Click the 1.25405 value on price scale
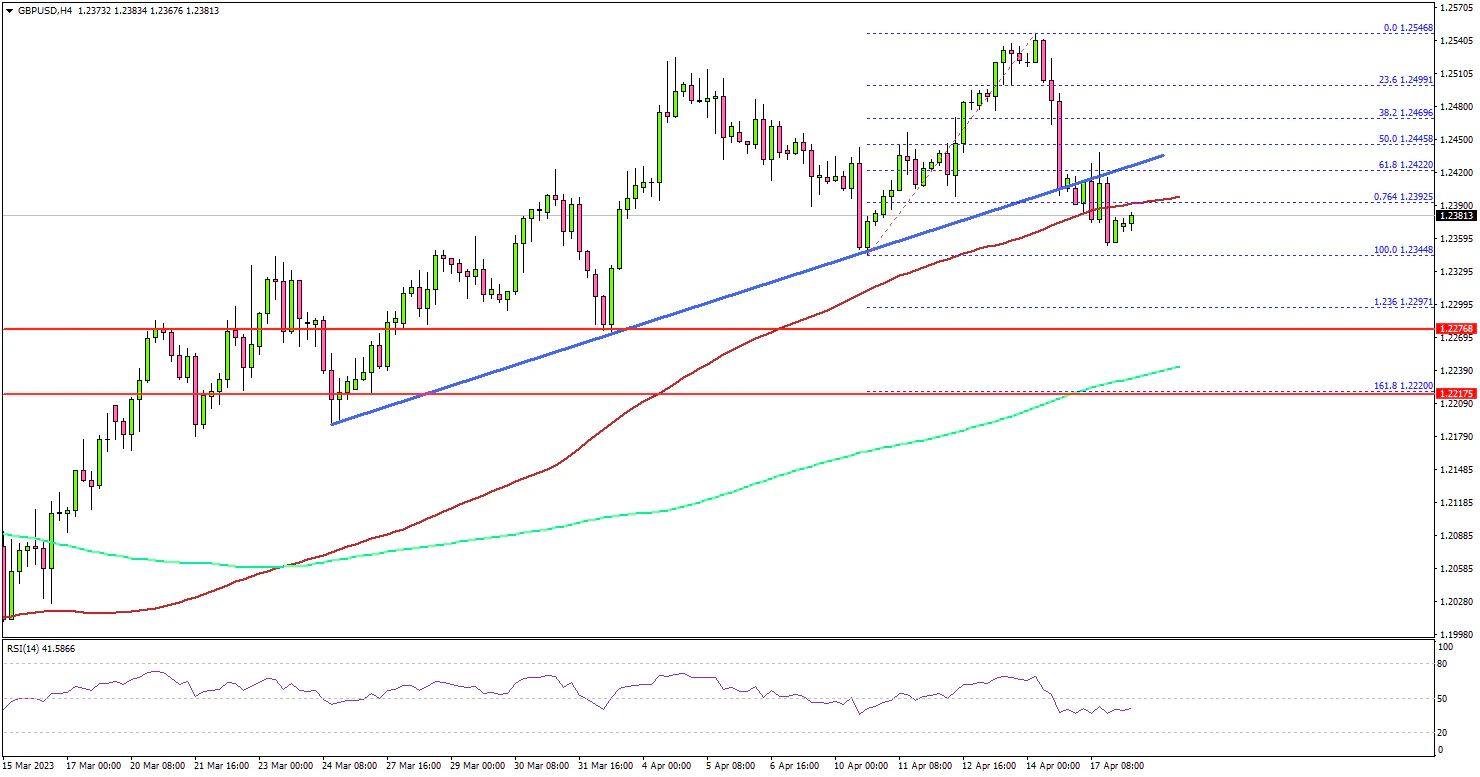The image size is (1480, 777). click(1455, 41)
